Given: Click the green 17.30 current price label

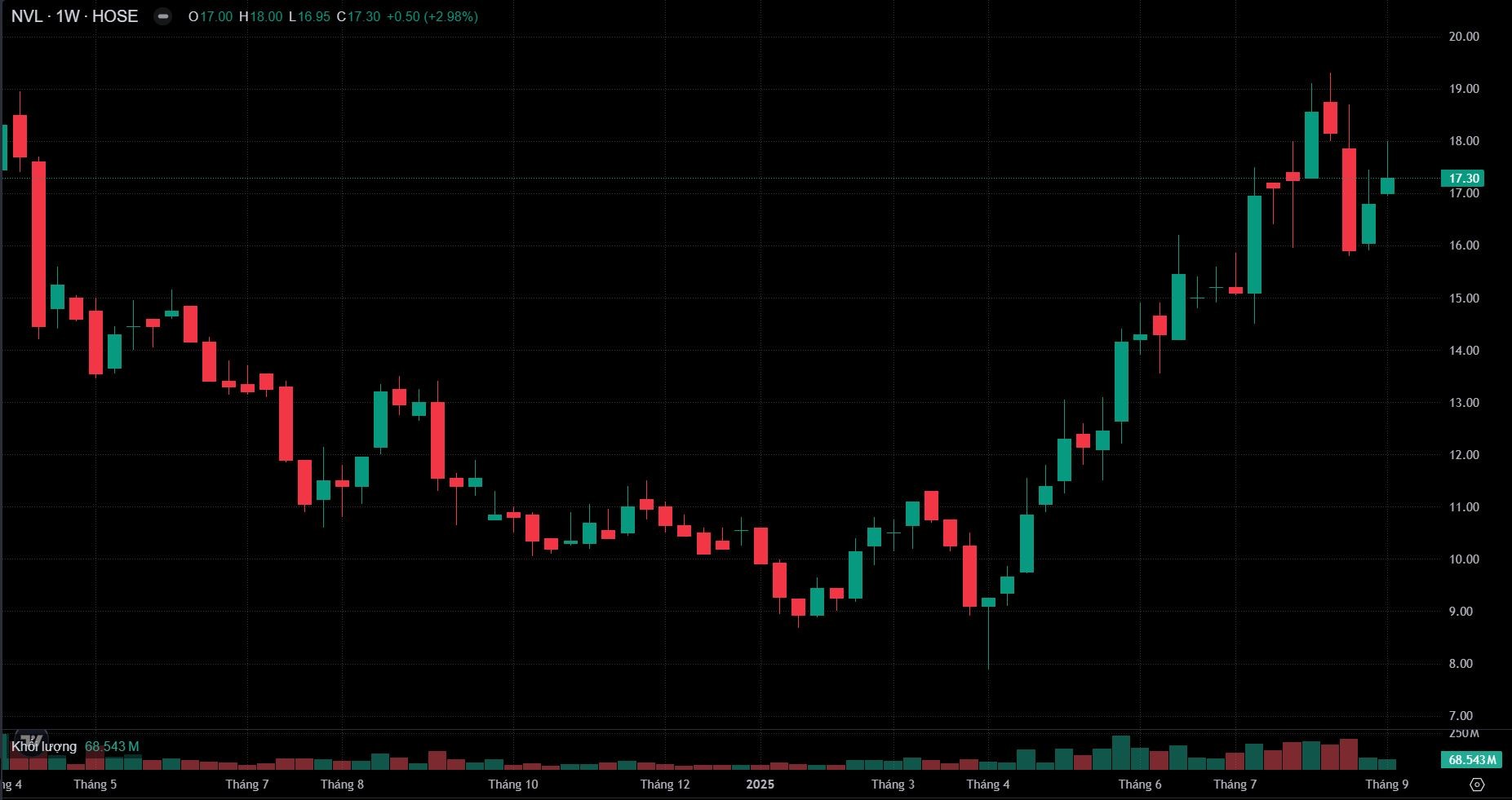Looking at the screenshot, I should click(1463, 179).
